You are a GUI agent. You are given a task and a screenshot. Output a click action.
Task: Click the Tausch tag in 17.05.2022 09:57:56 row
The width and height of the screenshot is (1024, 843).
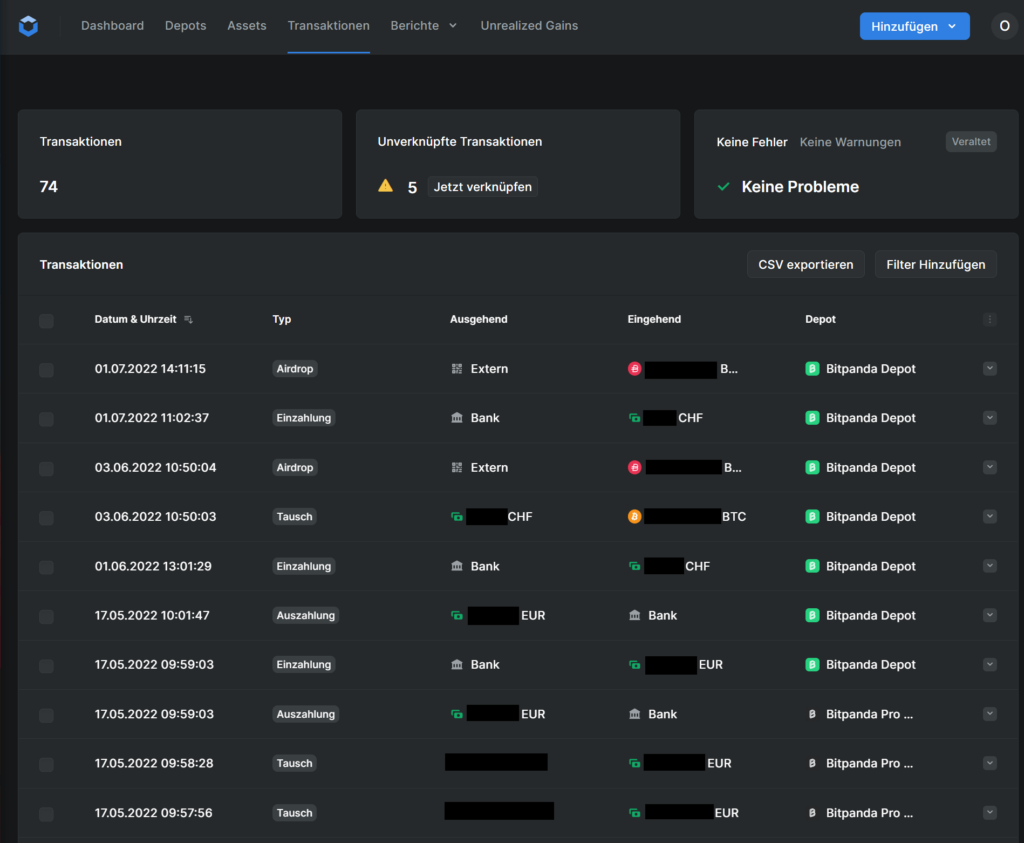(x=295, y=813)
